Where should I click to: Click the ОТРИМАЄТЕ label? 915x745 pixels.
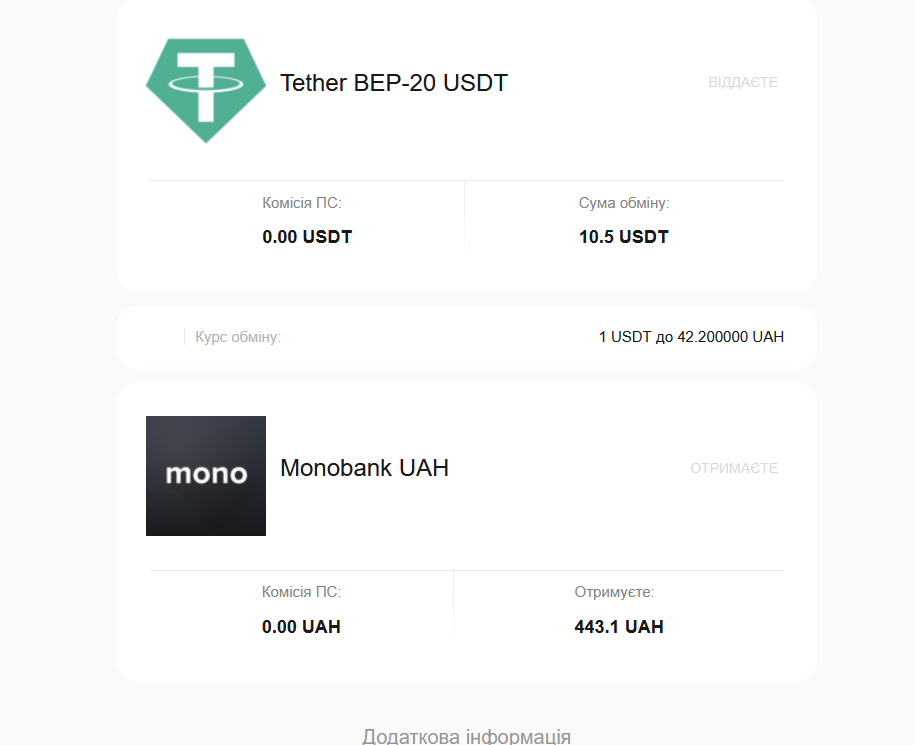734,468
